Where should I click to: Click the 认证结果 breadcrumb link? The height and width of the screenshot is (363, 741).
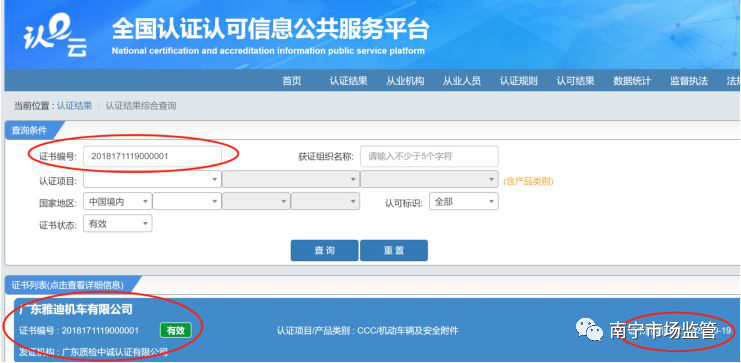pos(74,106)
